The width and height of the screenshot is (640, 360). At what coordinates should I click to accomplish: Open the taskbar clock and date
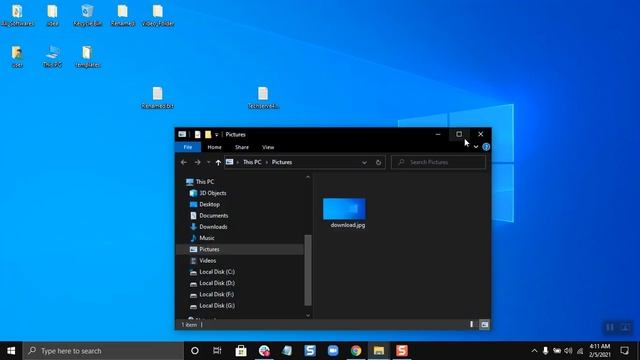[x=600, y=351]
